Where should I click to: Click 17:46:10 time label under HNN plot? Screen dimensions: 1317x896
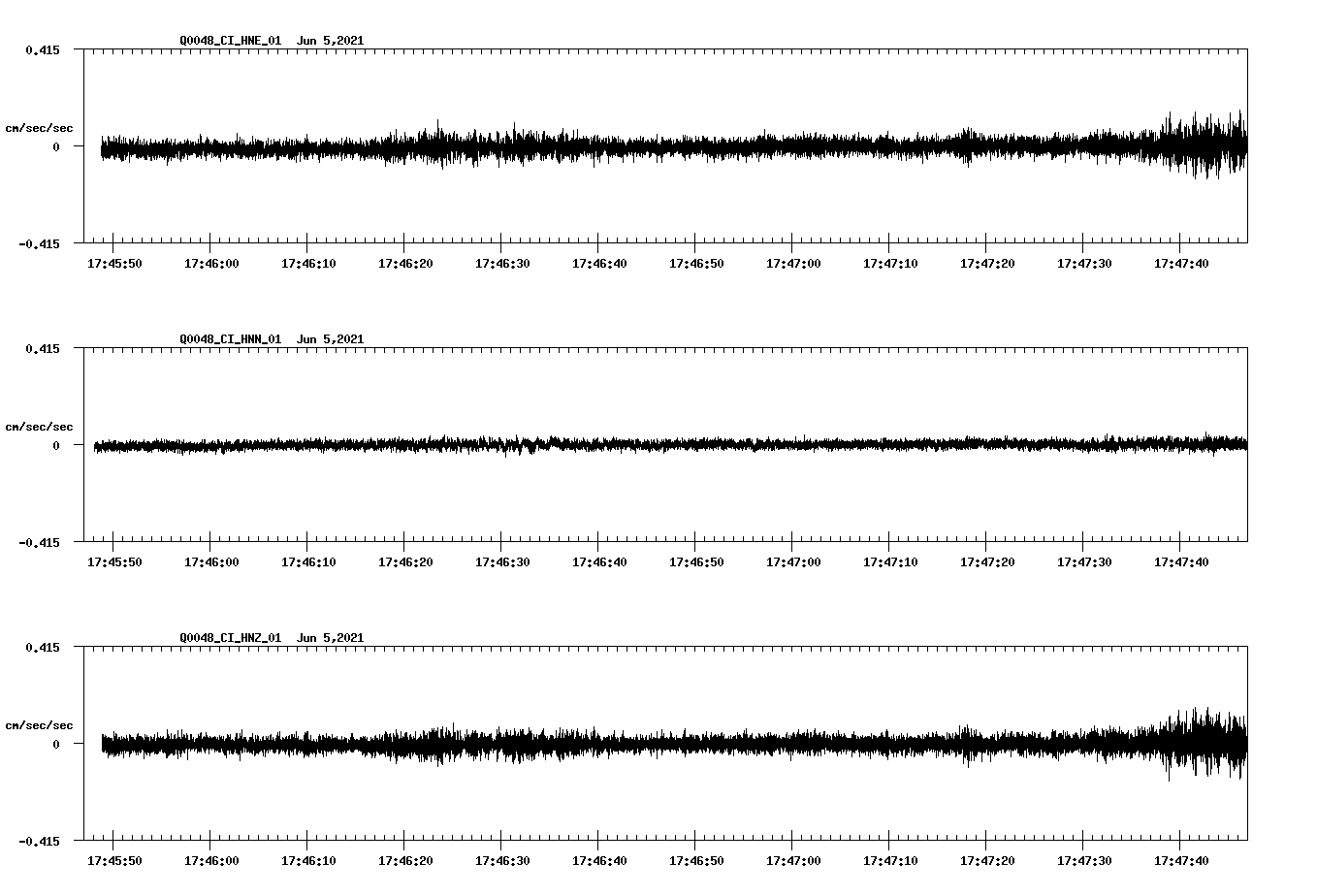coord(308,562)
